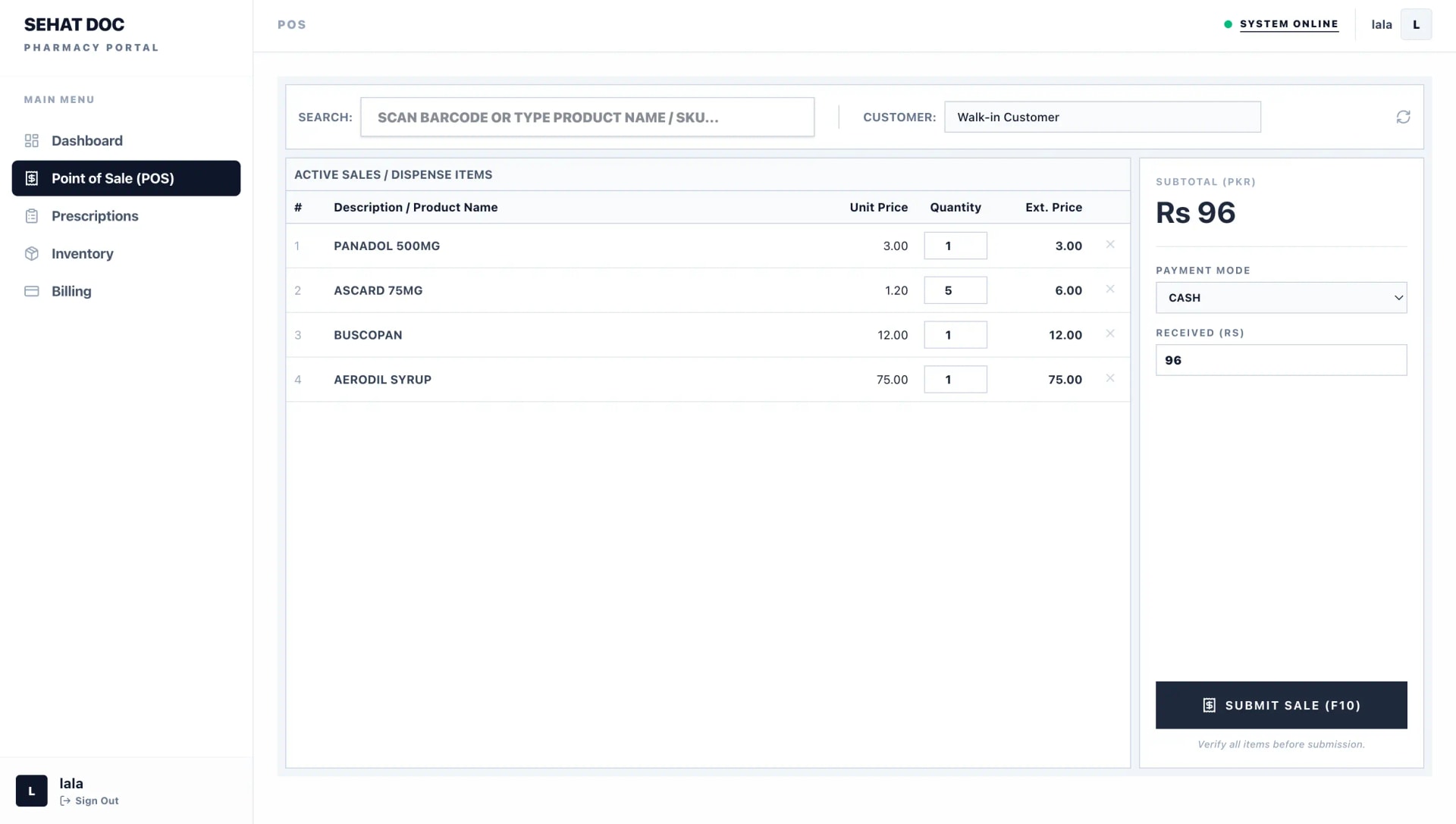Click the BUSCOPAN product name
Image resolution: width=1456 pixels, height=824 pixels.
click(x=368, y=335)
